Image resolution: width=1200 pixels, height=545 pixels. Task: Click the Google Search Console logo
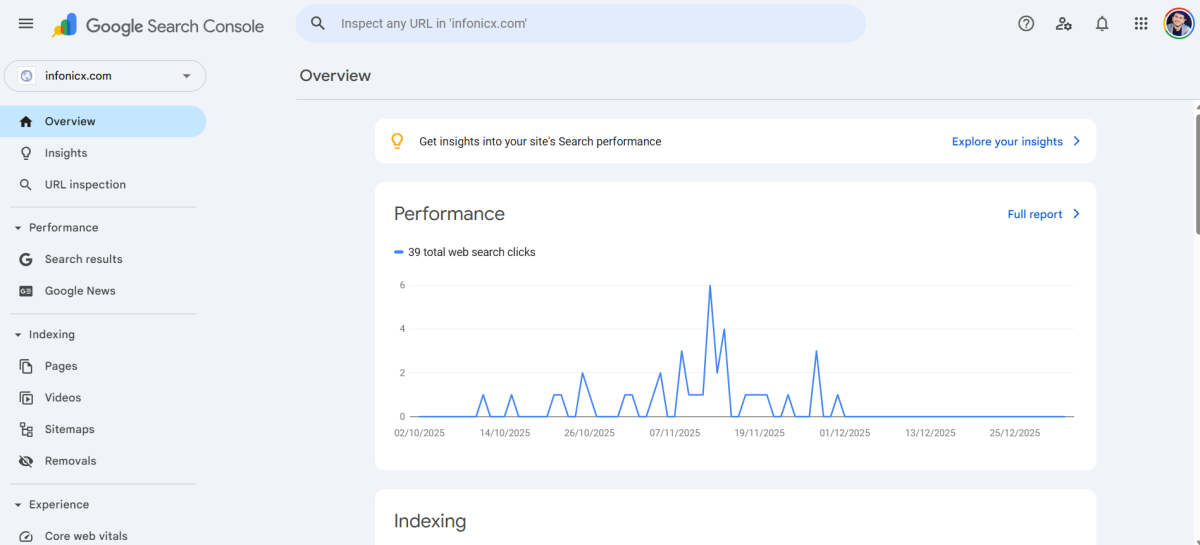(158, 26)
